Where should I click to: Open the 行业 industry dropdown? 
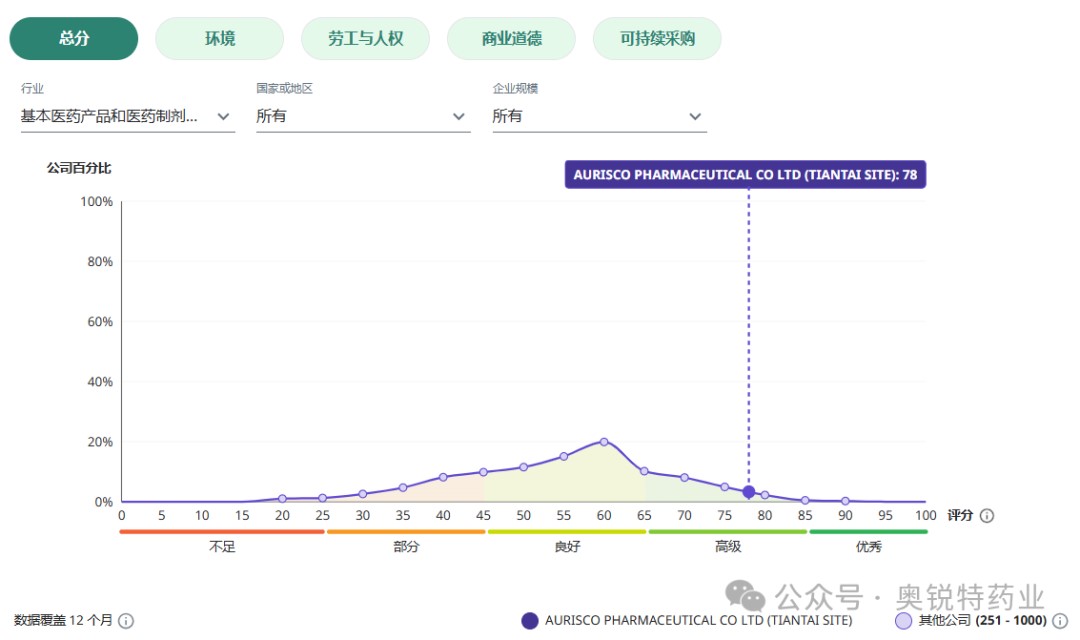127,116
